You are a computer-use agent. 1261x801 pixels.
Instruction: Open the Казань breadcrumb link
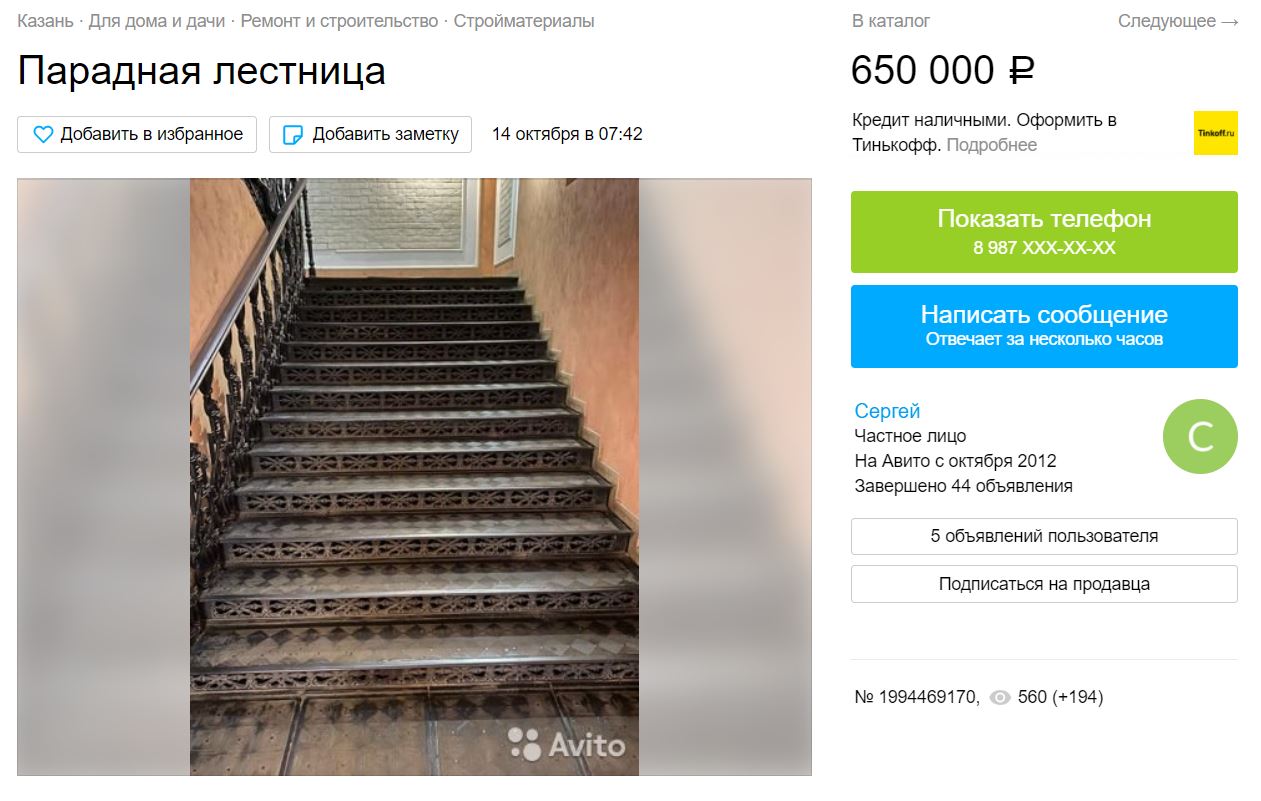pyautogui.click(x=45, y=21)
